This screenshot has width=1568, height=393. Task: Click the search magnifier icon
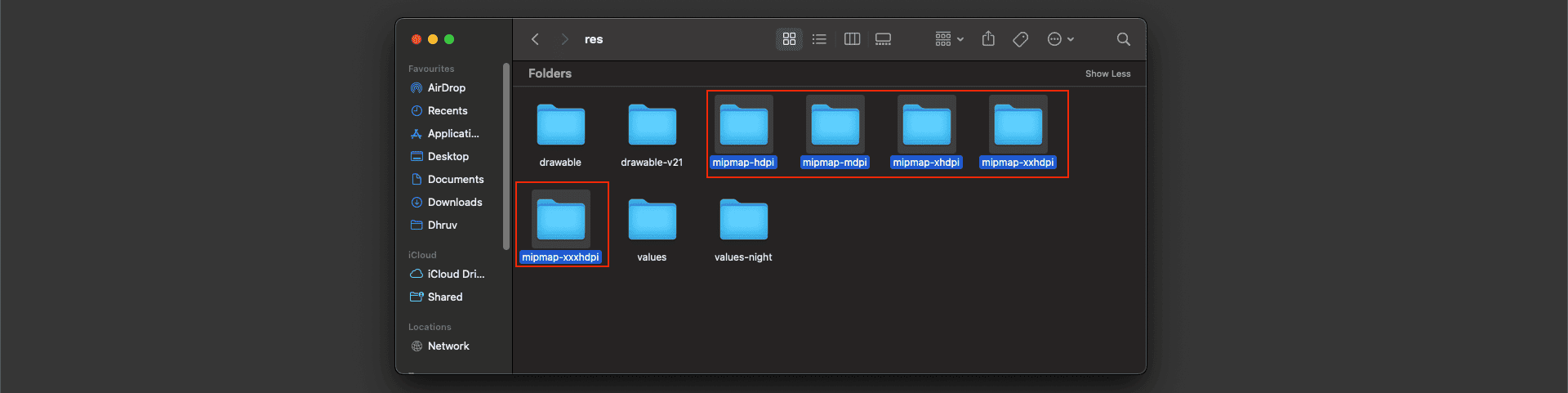click(x=1123, y=39)
